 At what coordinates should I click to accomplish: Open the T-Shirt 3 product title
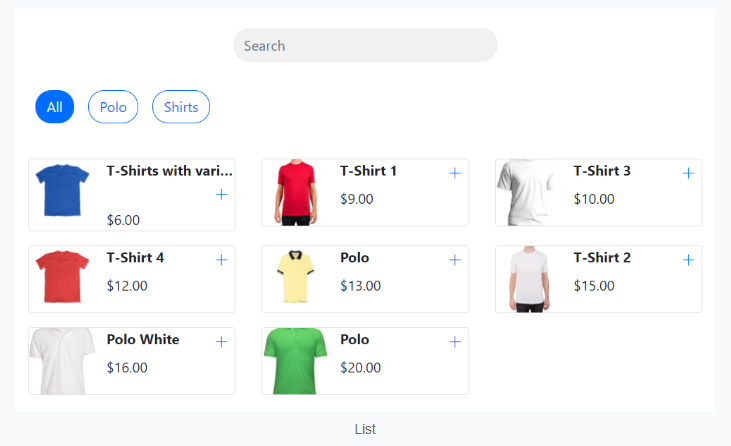[602, 171]
